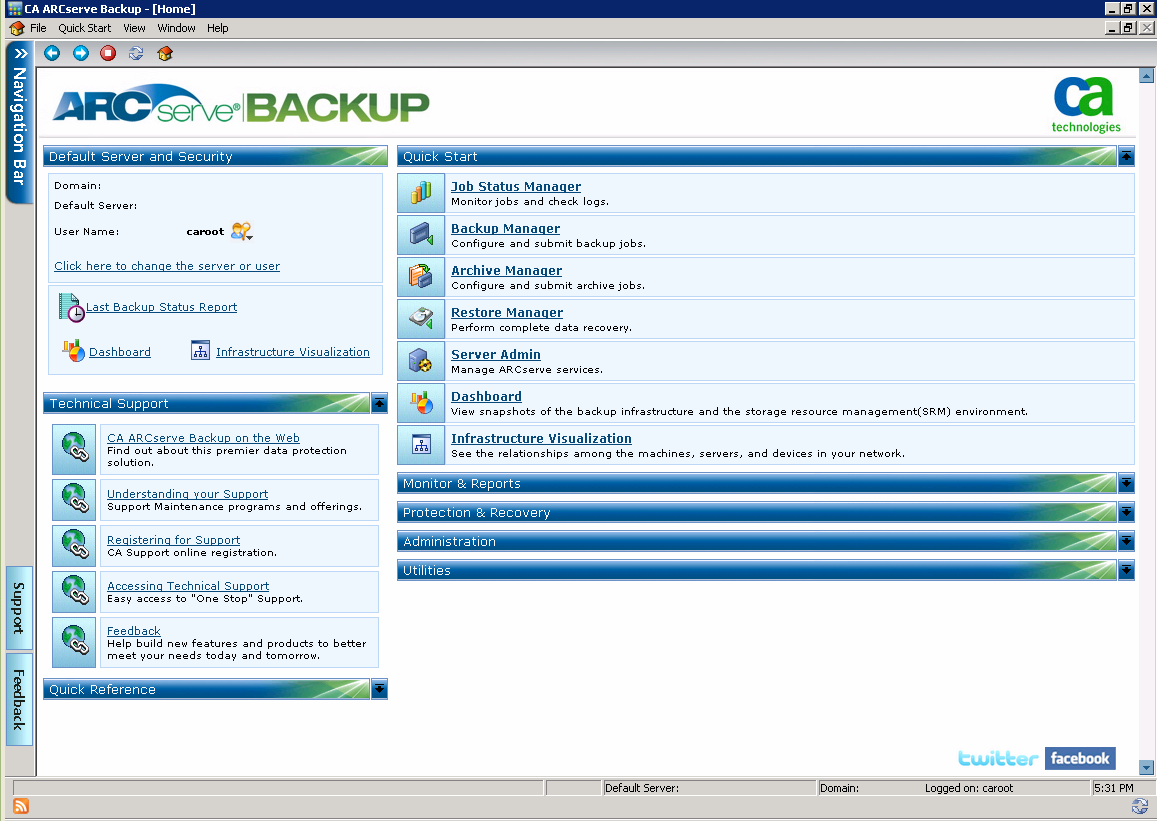Click the RSS feed icon in the status bar
The width and height of the screenshot is (1157, 821).
click(x=20, y=806)
